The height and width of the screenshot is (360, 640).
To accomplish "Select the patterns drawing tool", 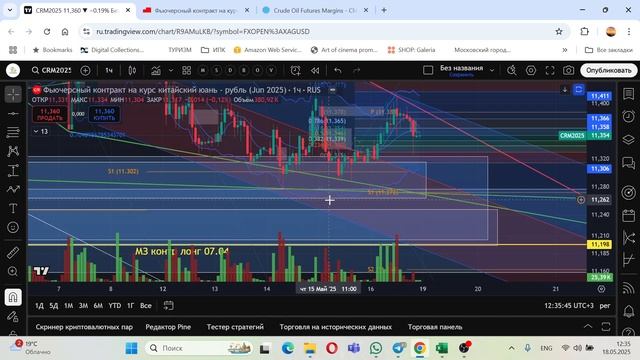I will pyautogui.click(x=13, y=151).
